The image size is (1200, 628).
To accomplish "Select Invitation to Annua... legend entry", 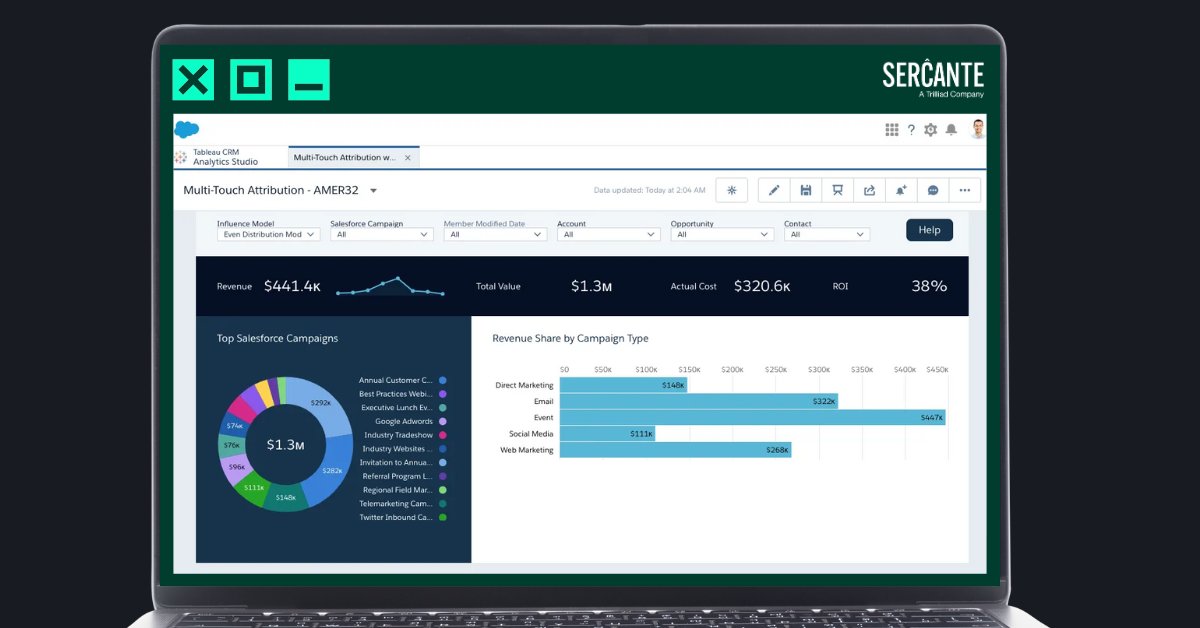I will click(x=403, y=463).
